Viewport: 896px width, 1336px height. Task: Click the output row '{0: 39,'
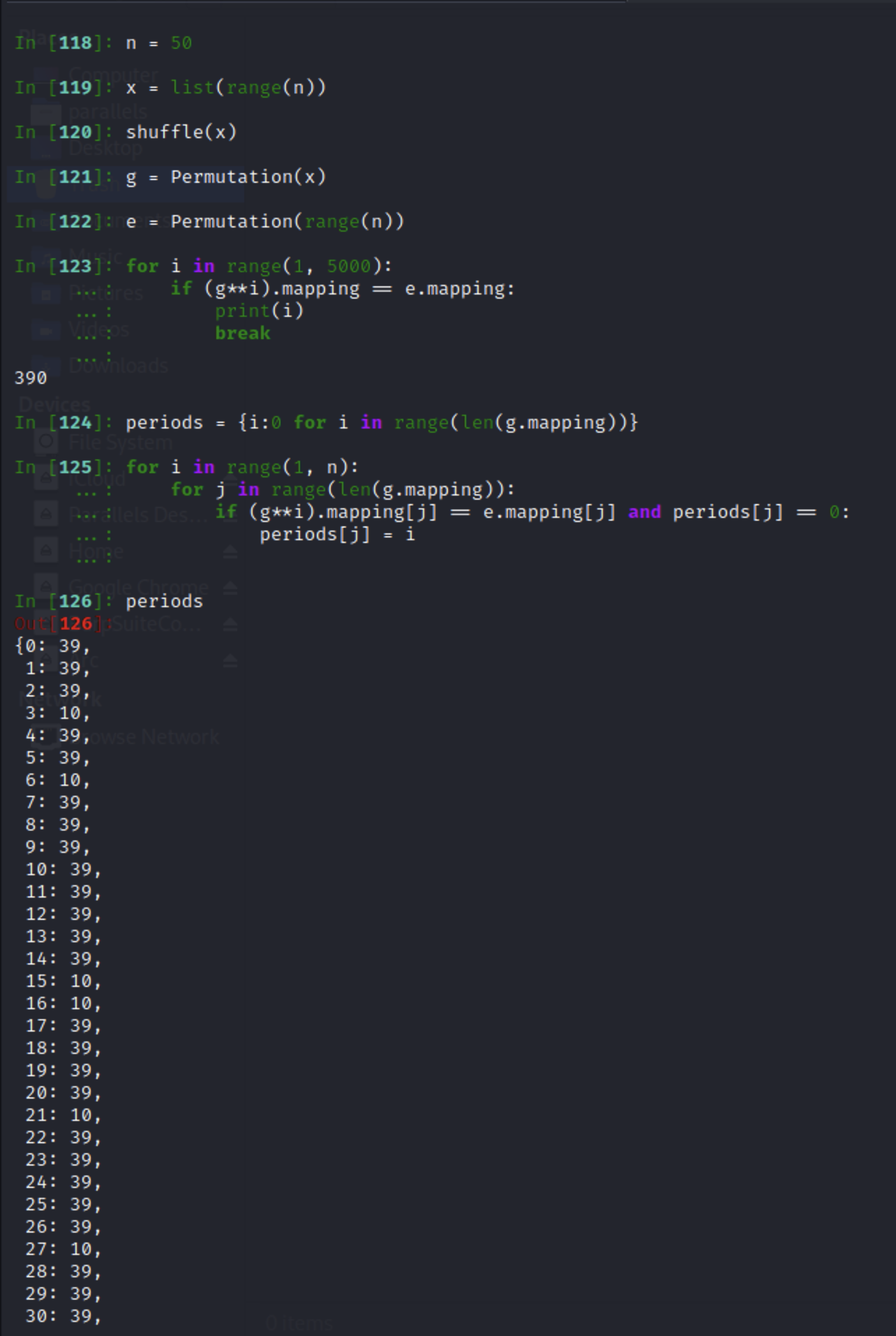point(52,646)
